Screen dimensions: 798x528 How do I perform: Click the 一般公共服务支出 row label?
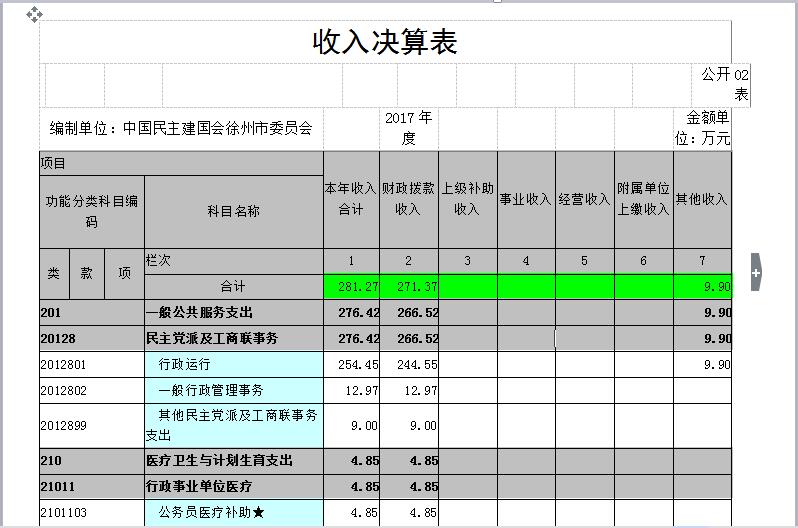click(x=200, y=313)
